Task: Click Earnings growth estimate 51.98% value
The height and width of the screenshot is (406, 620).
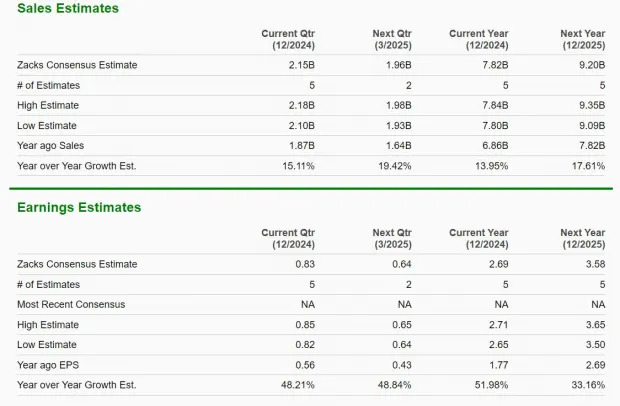Action: click(491, 385)
